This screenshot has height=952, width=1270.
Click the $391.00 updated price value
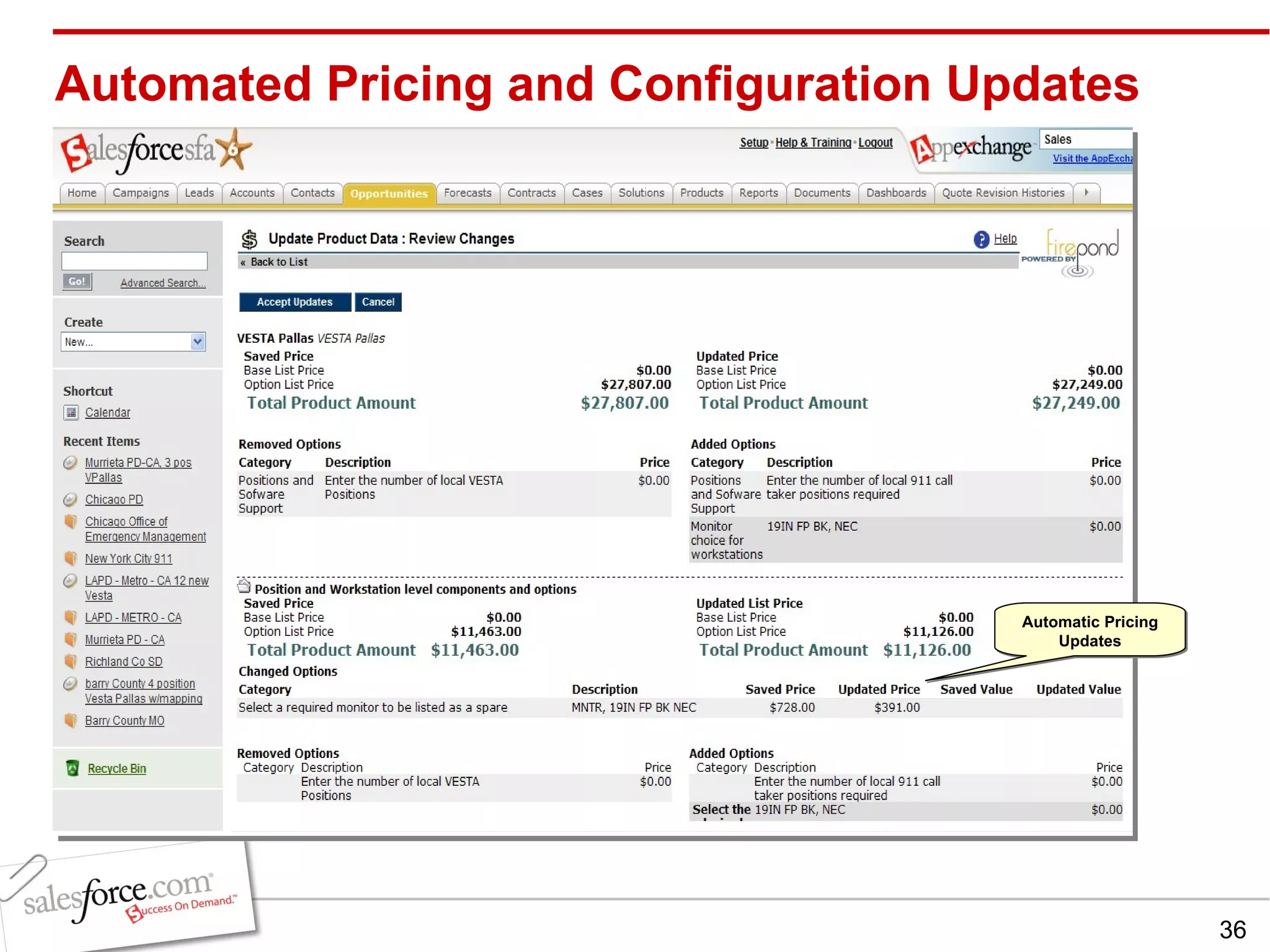click(897, 708)
